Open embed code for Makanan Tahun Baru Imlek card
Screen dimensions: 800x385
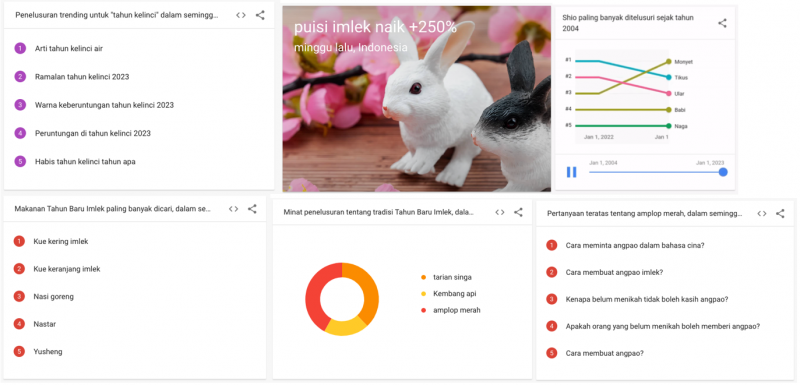click(x=233, y=209)
